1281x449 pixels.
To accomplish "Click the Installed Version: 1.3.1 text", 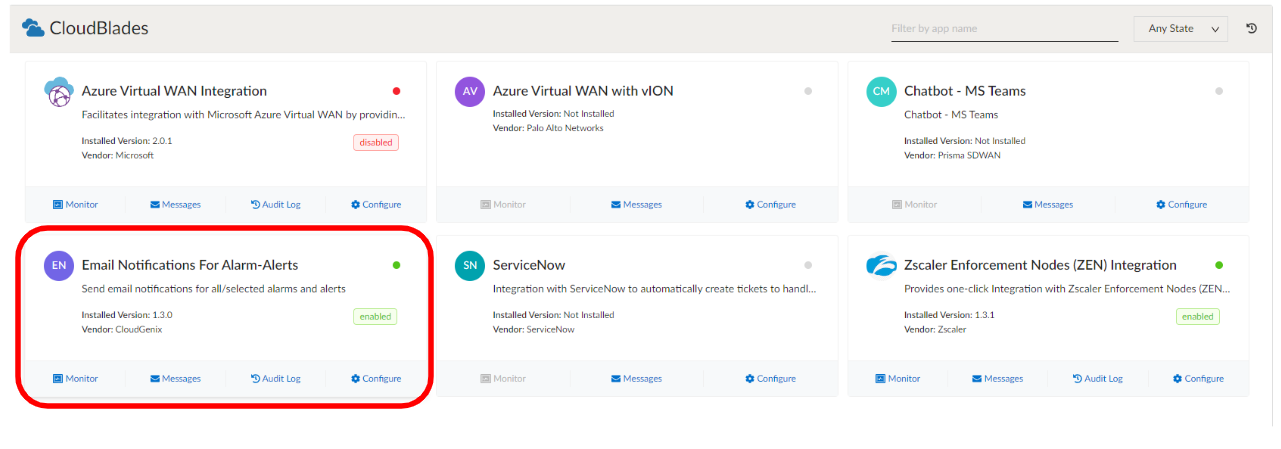I will 949,315.
